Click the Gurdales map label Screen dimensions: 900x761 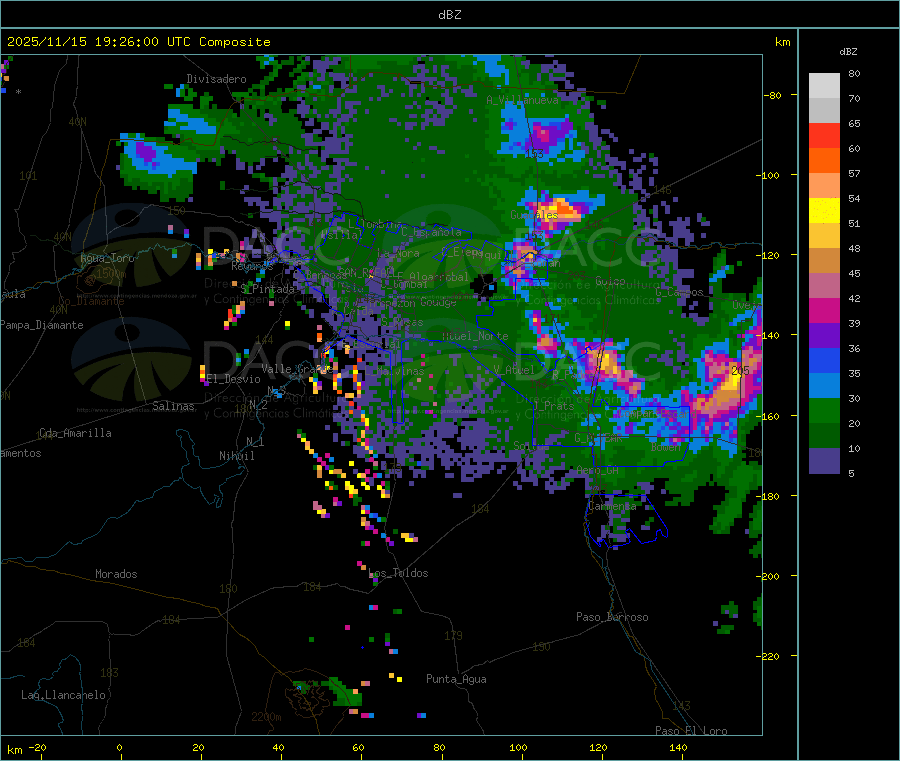(534, 215)
